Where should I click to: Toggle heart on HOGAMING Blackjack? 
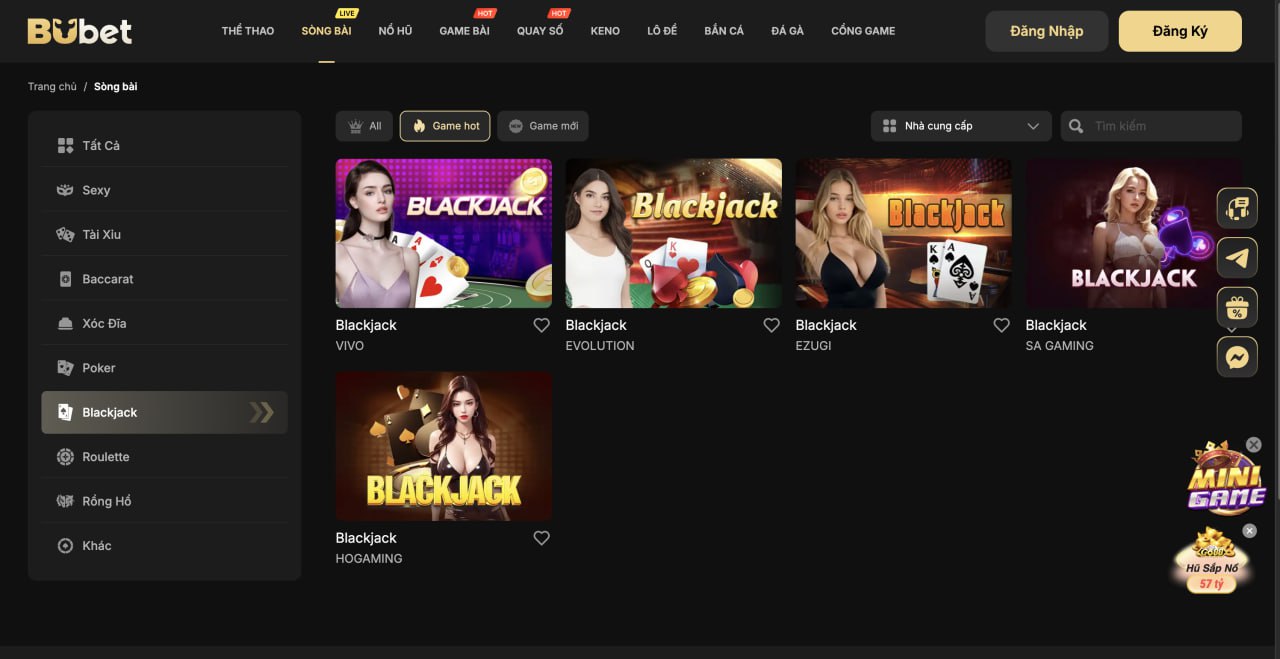[541, 538]
